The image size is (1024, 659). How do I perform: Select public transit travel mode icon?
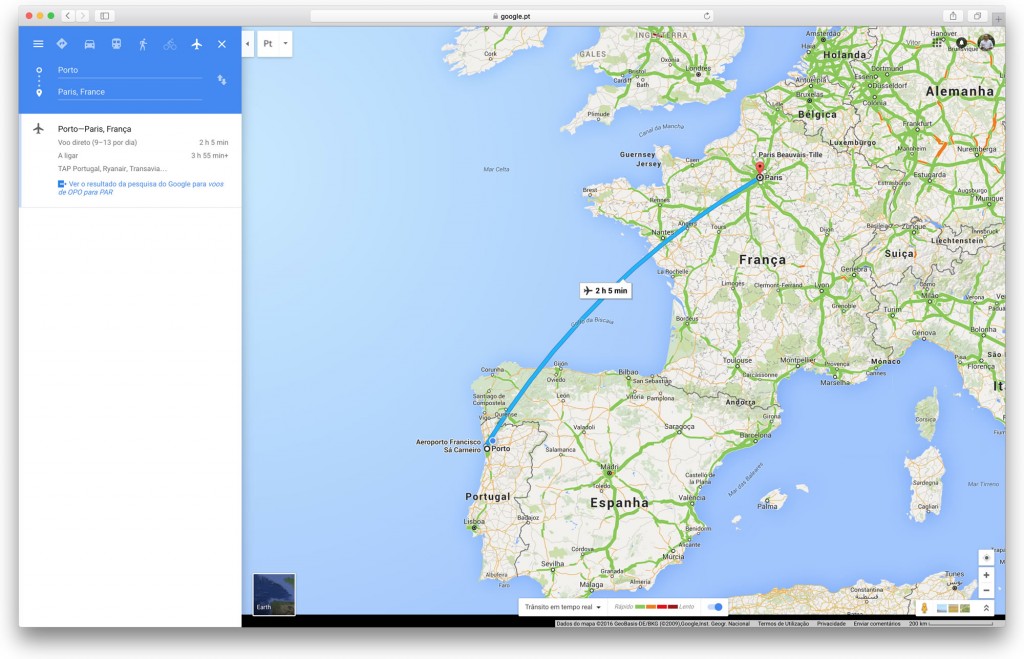116,44
